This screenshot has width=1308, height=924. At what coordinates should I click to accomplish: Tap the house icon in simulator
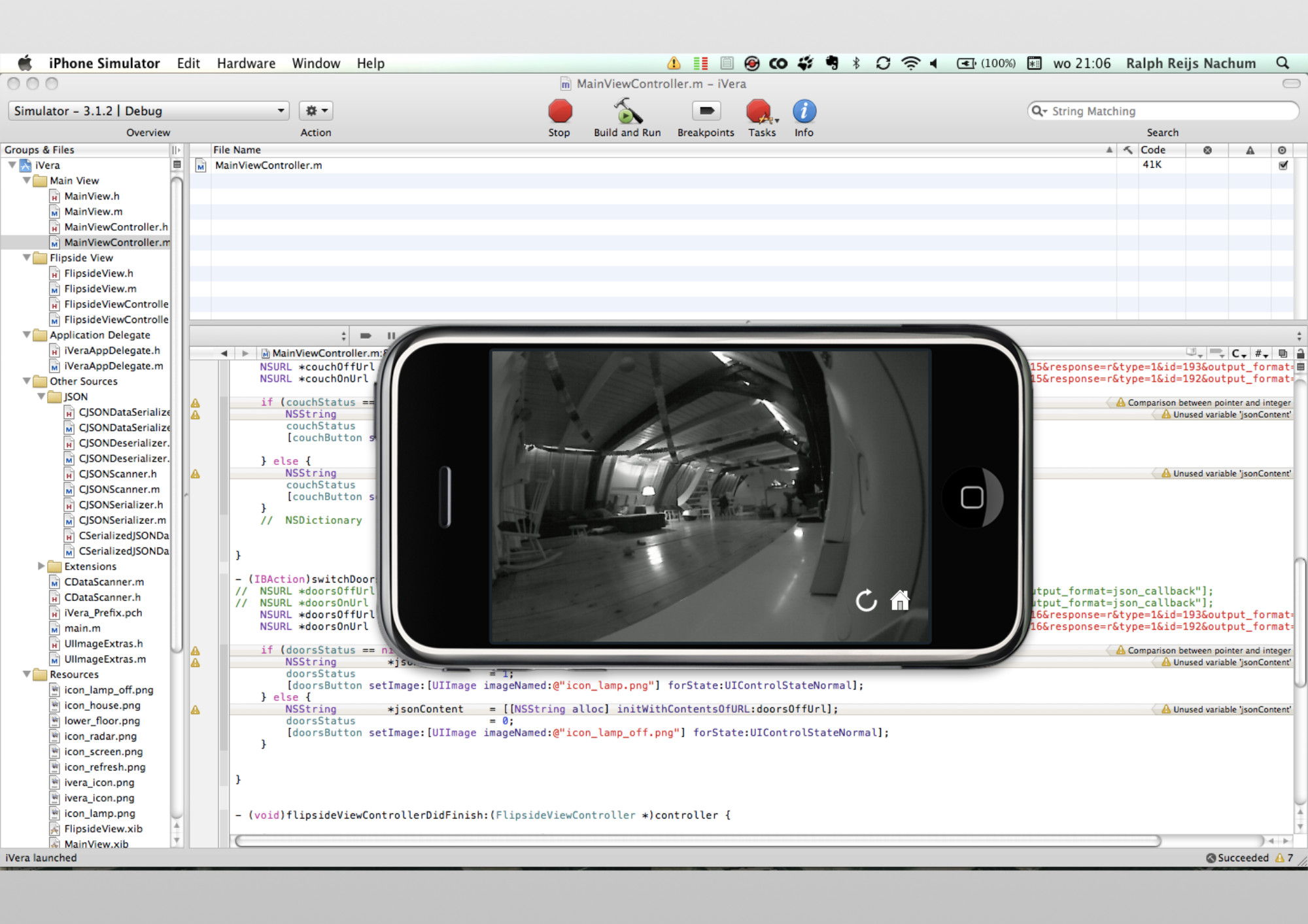click(x=900, y=600)
